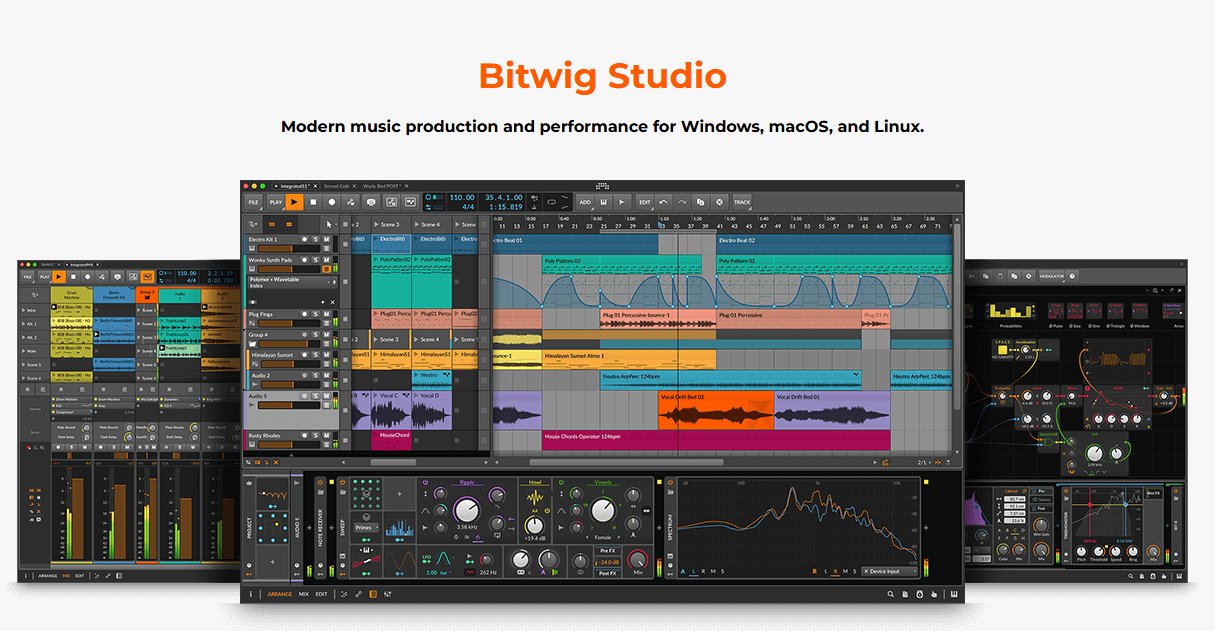
Task: Switch to the Served Cold project tab
Action: coord(336,186)
